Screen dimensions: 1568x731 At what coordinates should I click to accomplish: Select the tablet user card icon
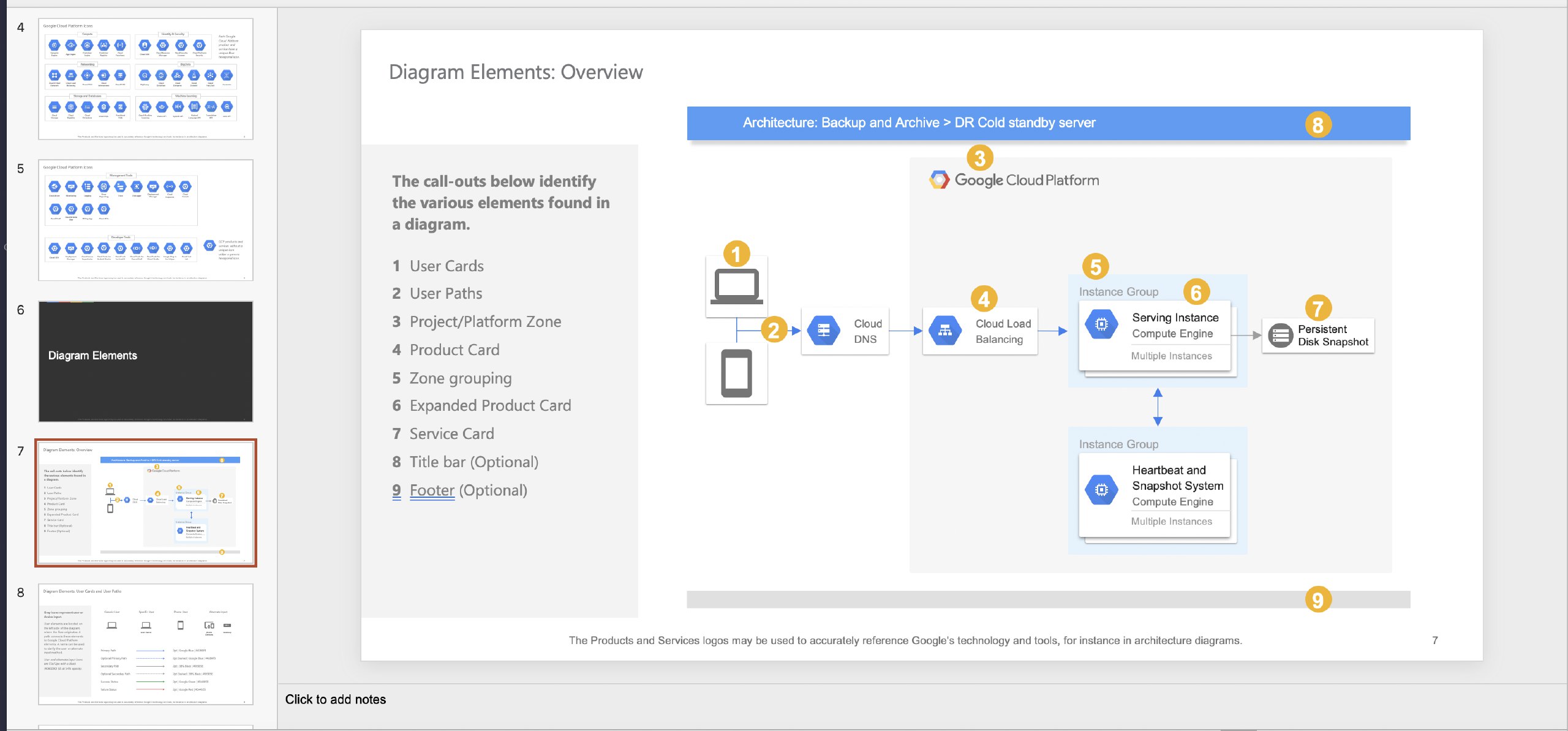[x=736, y=373]
